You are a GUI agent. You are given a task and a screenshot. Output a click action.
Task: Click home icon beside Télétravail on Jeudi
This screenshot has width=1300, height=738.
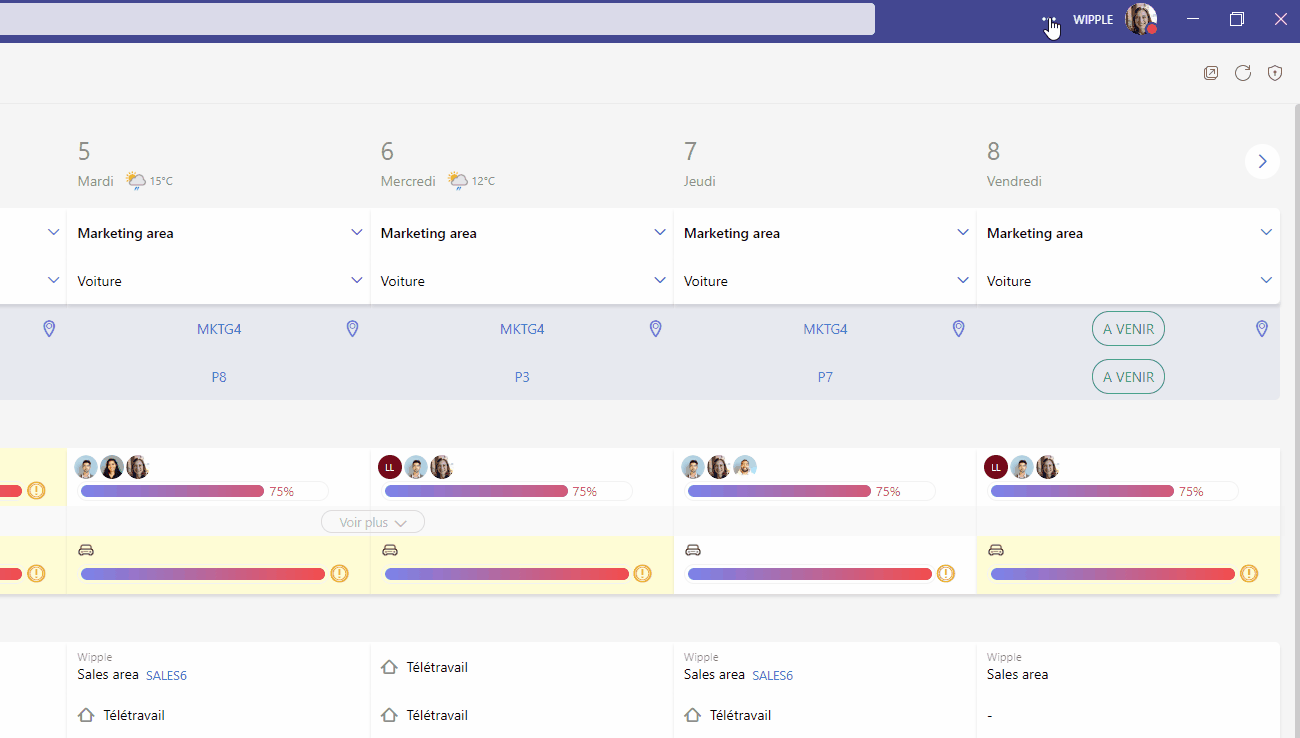(x=692, y=715)
